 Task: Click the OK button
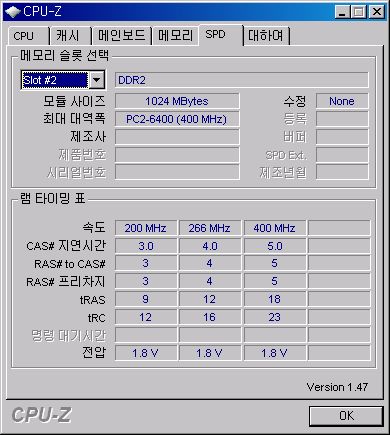click(x=346, y=416)
